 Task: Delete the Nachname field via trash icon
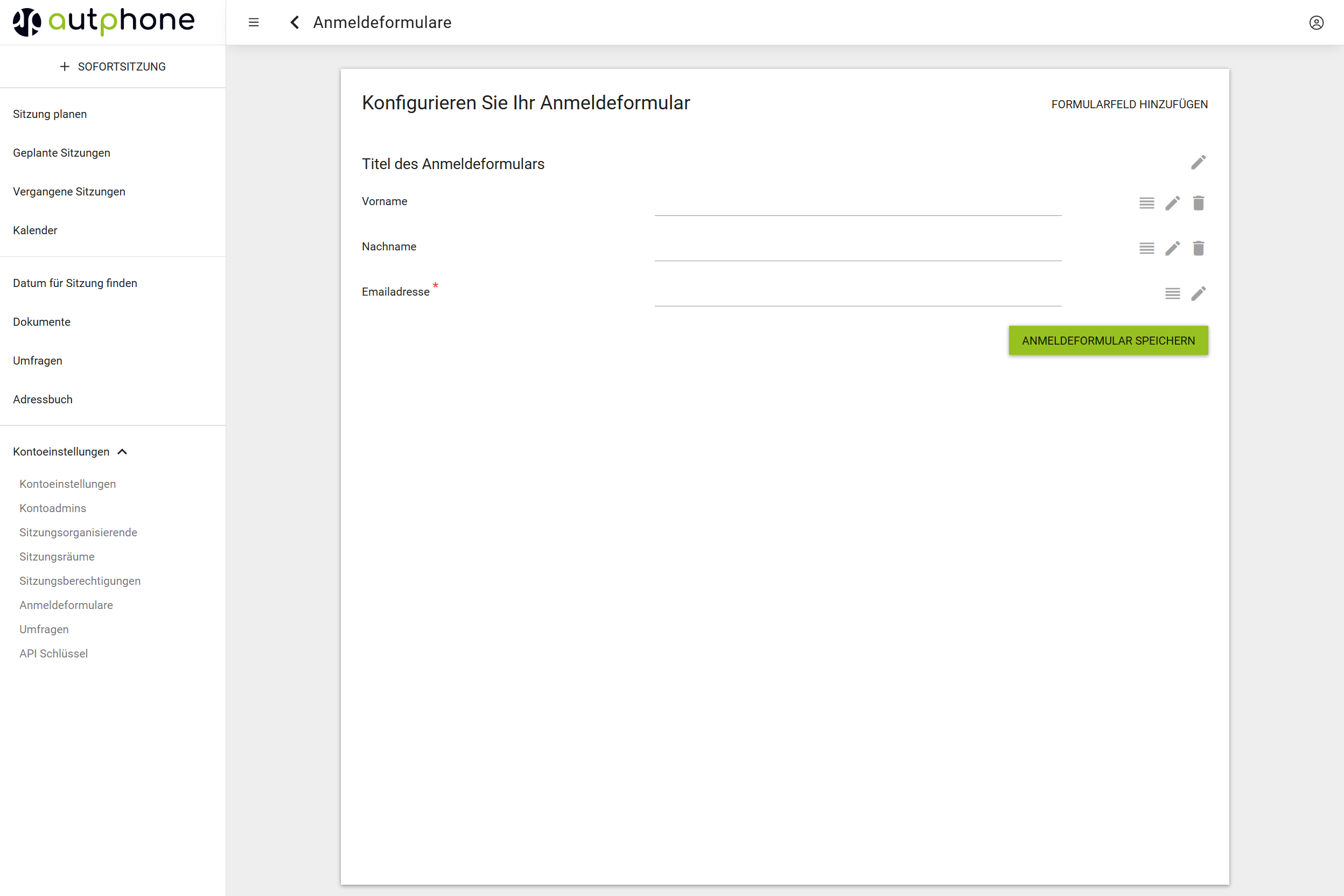(1198, 248)
